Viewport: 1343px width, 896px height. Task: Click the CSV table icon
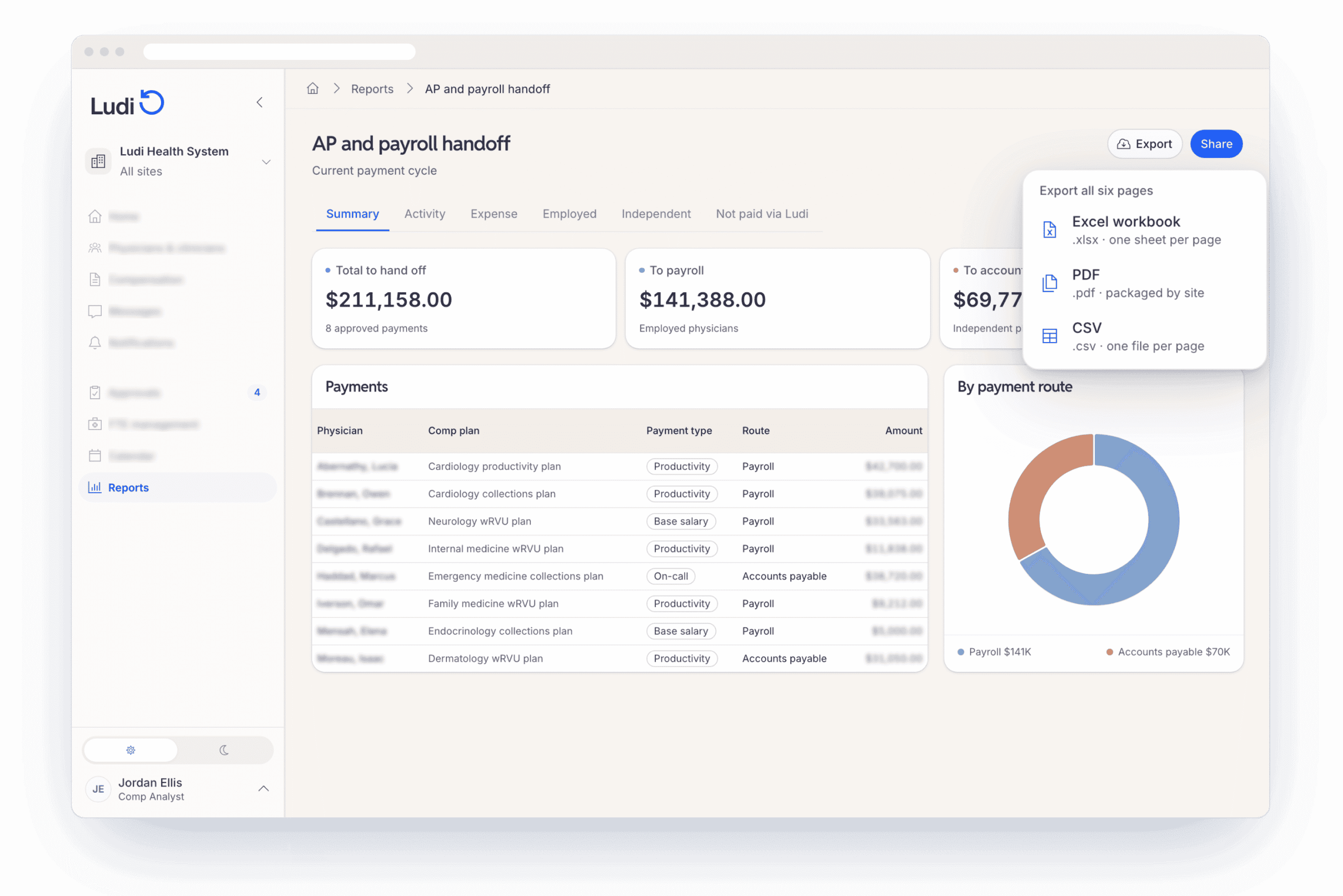pyautogui.click(x=1049, y=336)
